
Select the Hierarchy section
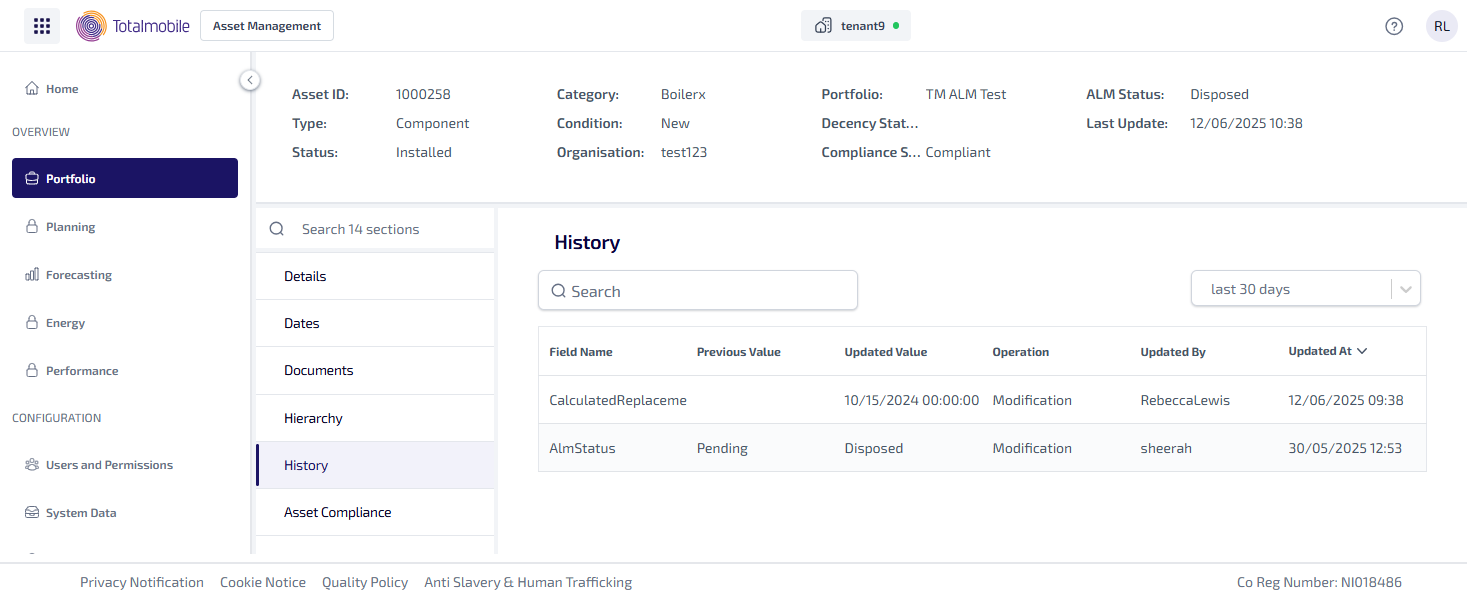point(313,418)
